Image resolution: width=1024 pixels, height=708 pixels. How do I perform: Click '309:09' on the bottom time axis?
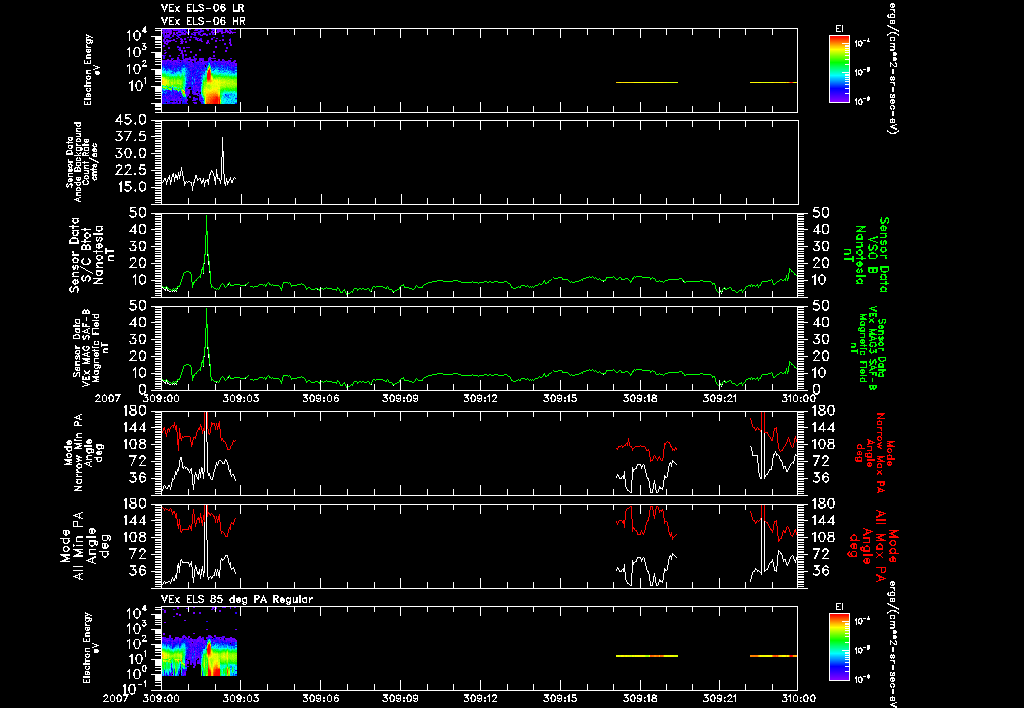[x=400, y=698]
